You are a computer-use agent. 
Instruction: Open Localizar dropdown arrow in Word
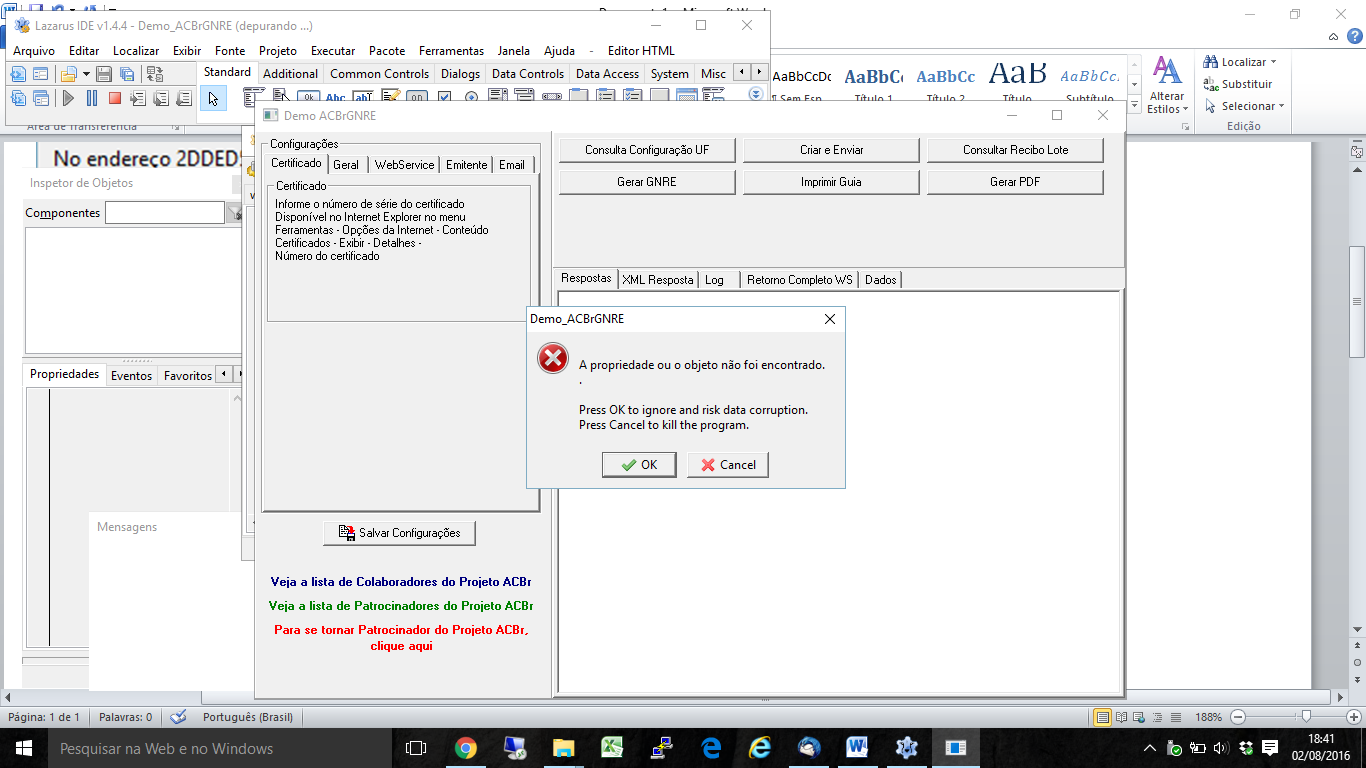pos(1273,62)
